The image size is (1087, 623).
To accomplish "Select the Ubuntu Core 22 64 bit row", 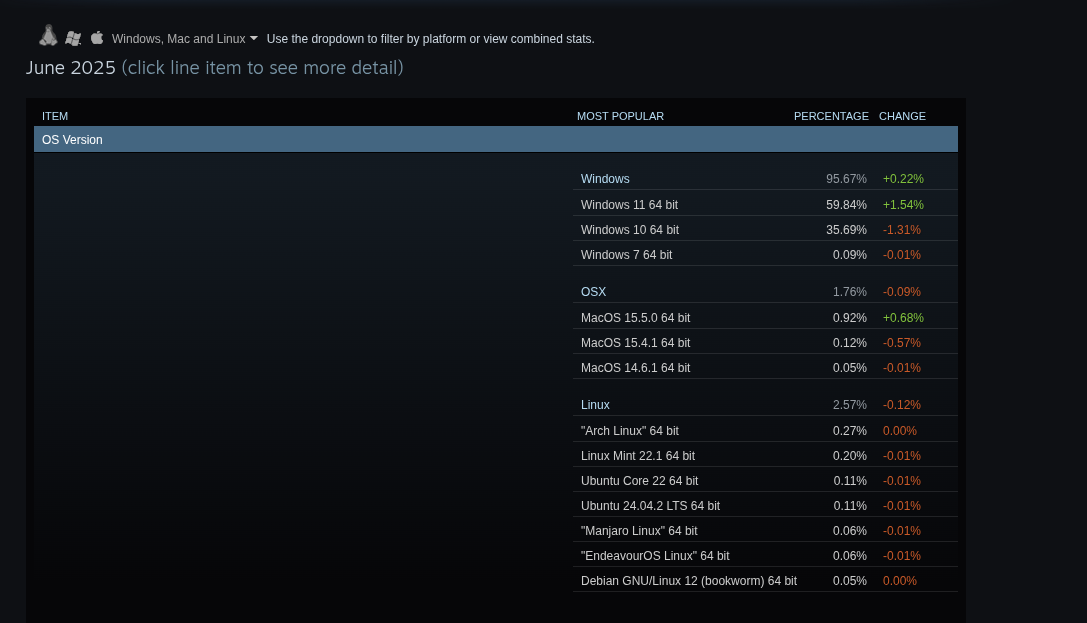I will (765, 480).
